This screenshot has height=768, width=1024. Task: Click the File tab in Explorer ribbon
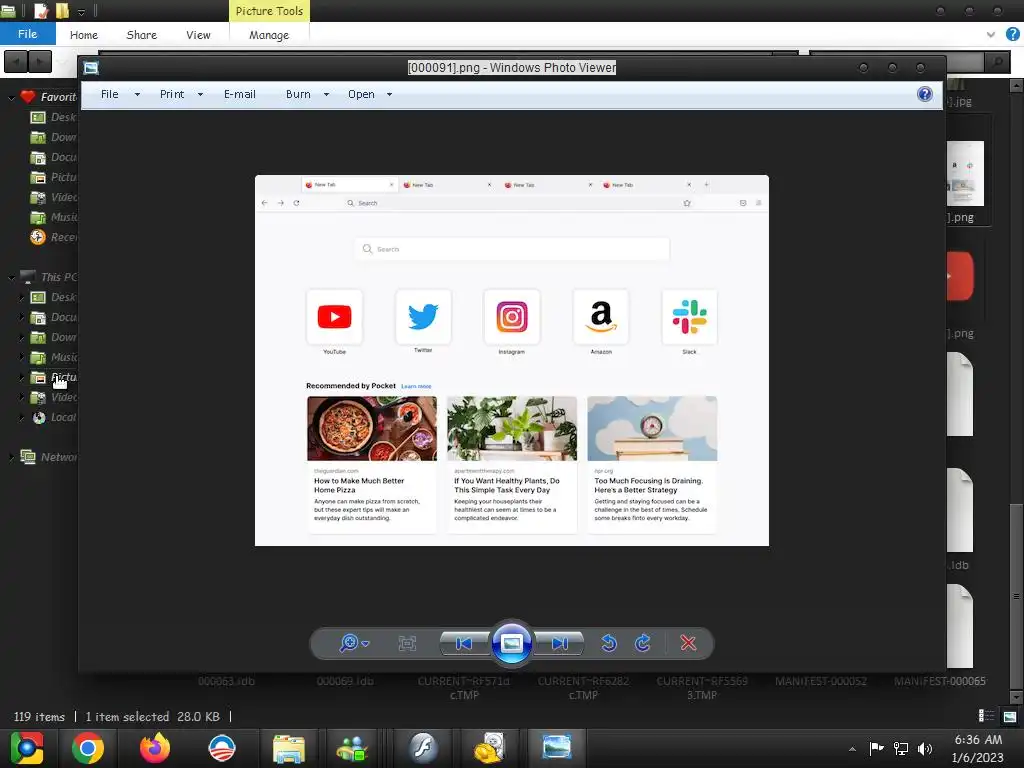tap(27, 34)
